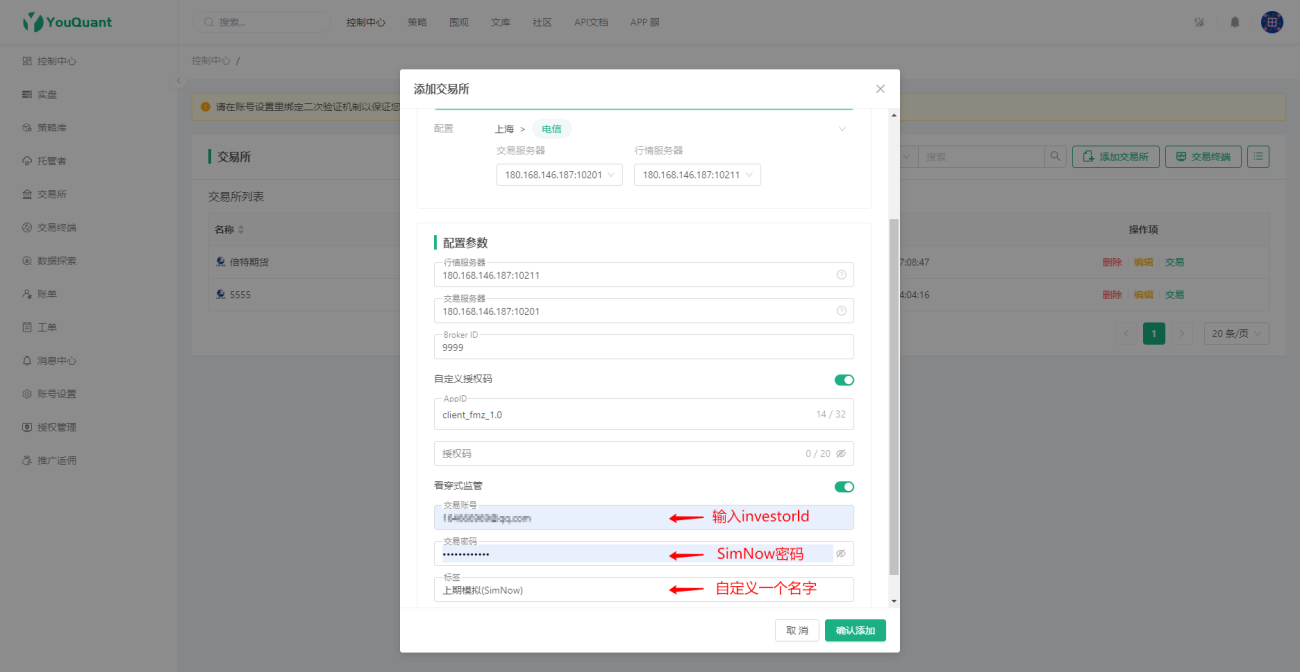Screen dimensions: 1300x672
Task: Turn off the 看穿式监管 switch
Action: click(845, 486)
